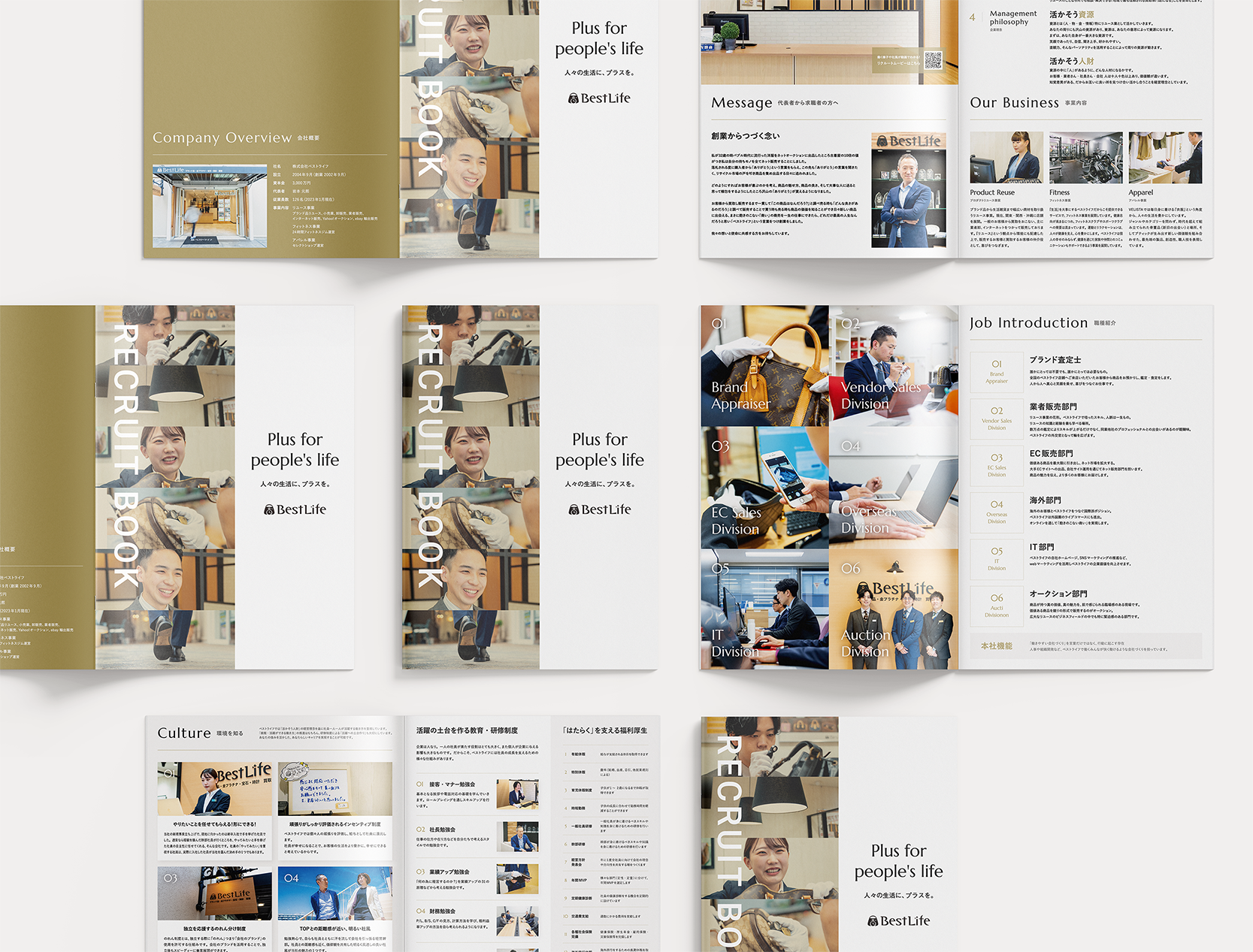Click the job title "業者販売部門"
1253x952 pixels.
tap(1053, 406)
